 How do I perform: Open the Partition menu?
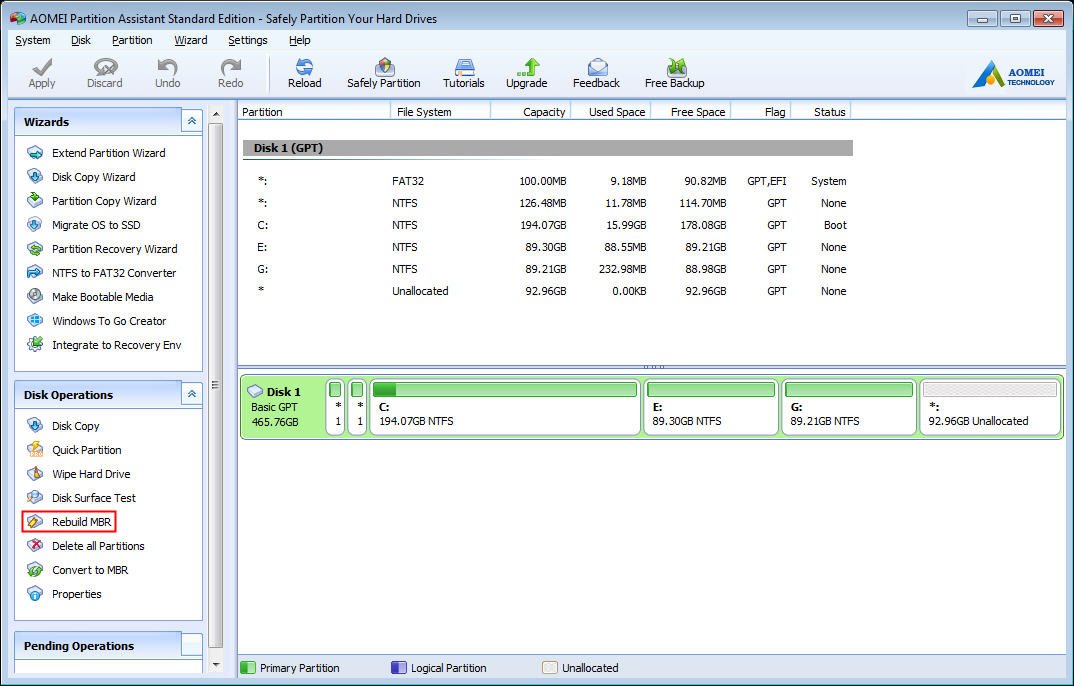click(132, 40)
